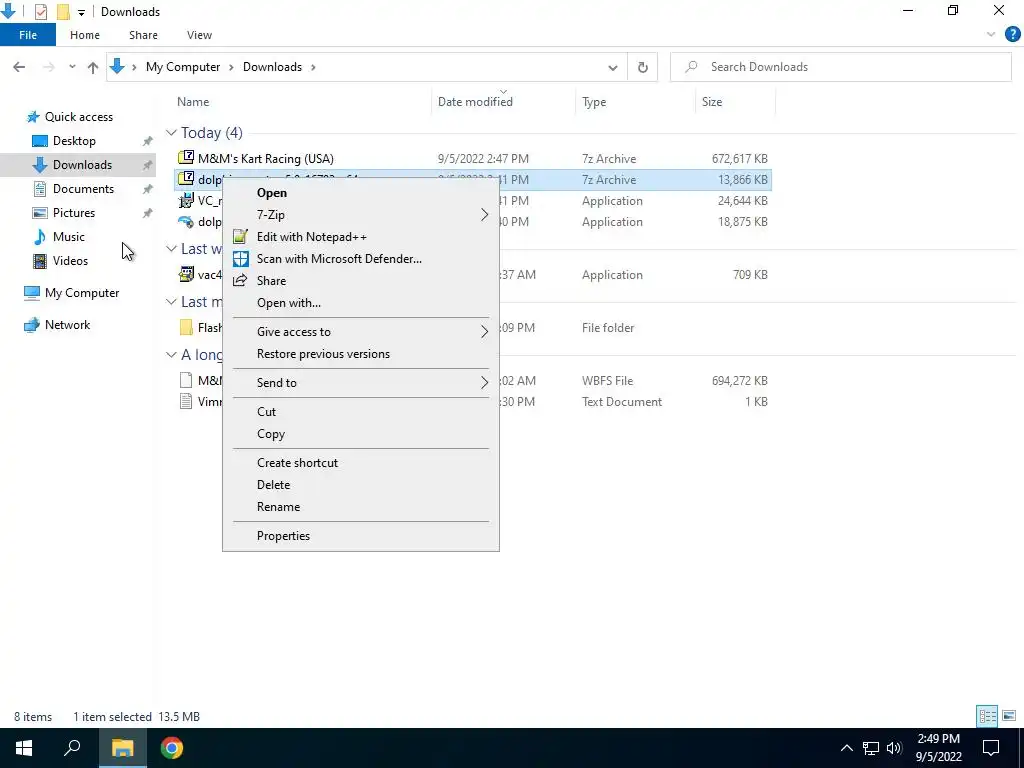Viewport: 1024px width, 768px height.
Task: Collapse the Today (4) group
Action: pos(171,133)
